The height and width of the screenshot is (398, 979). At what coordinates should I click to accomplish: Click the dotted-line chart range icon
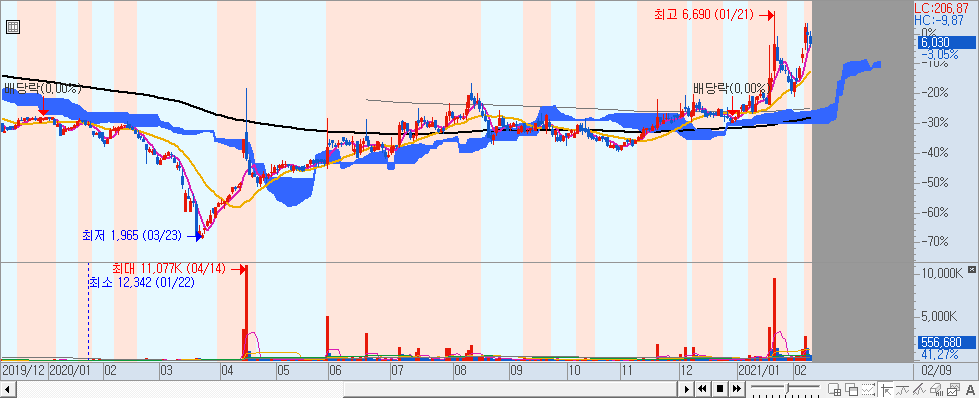pyautogui.click(x=868, y=389)
